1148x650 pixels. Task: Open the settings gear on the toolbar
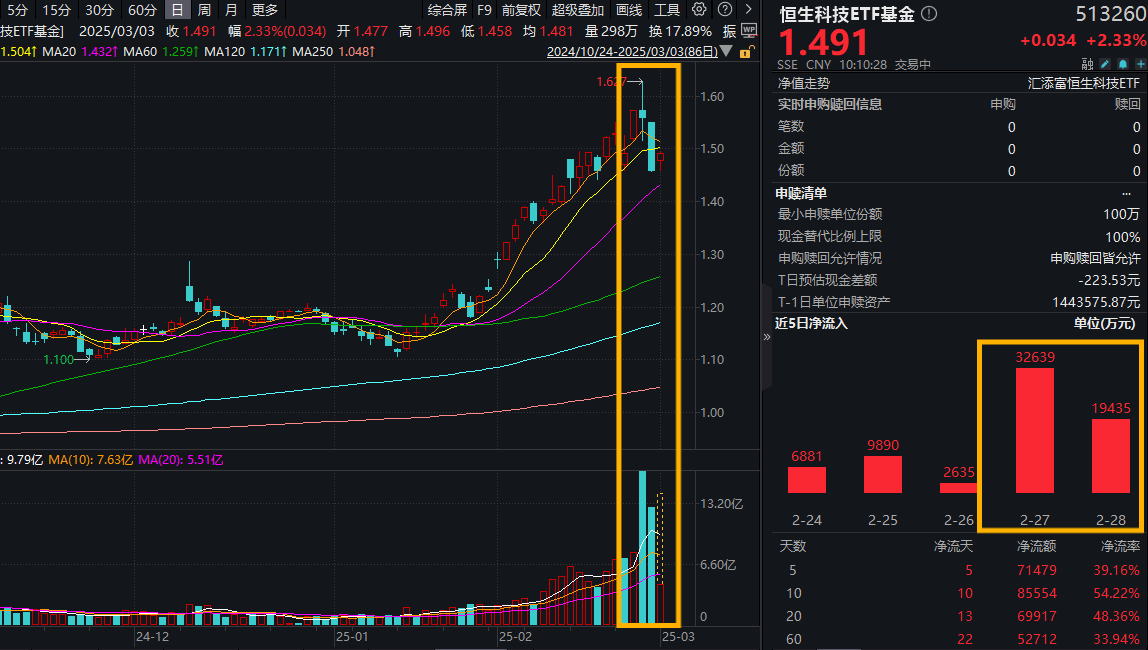click(x=700, y=9)
